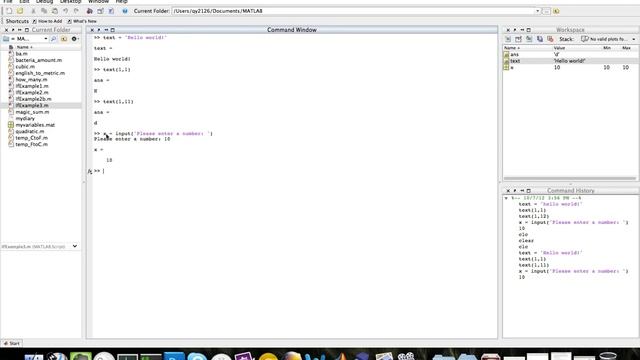
Task: Click the New file toolbar icon
Action: pos(9,11)
